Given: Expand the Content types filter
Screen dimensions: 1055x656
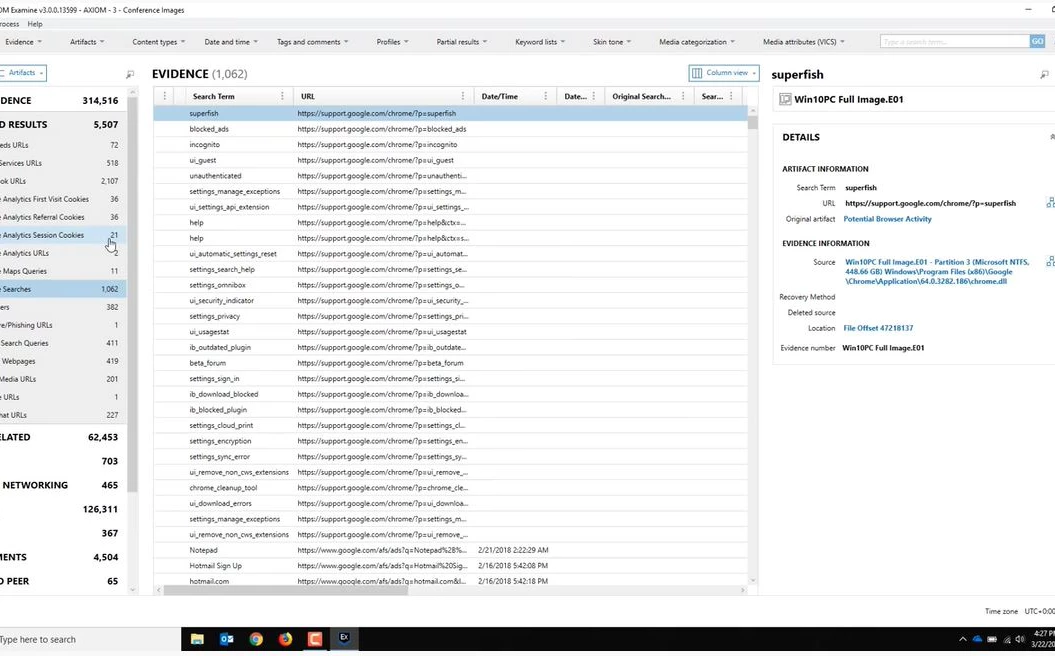Looking at the screenshot, I should click(x=158, y=42).
